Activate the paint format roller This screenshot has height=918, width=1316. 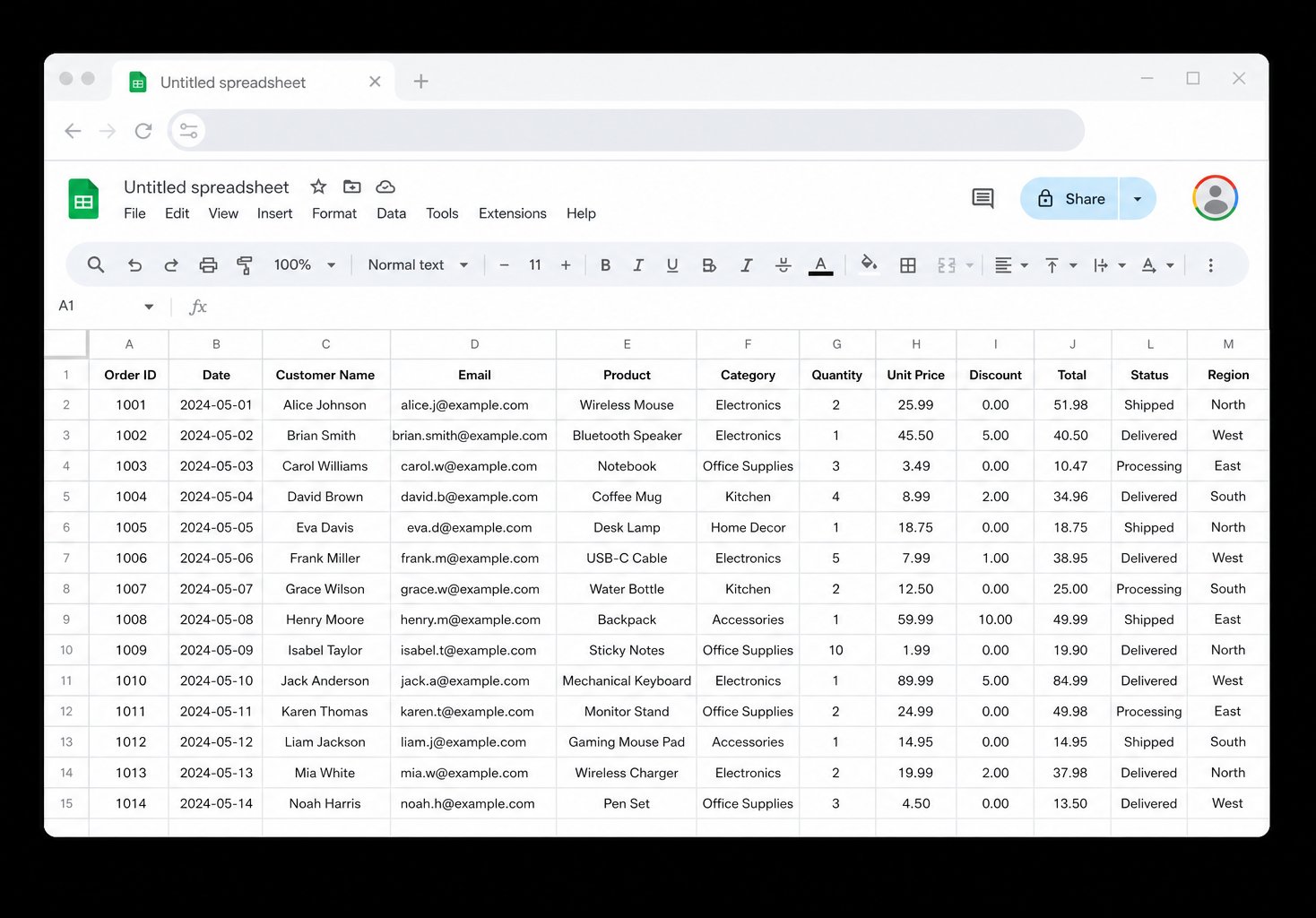tap(244, 264)
